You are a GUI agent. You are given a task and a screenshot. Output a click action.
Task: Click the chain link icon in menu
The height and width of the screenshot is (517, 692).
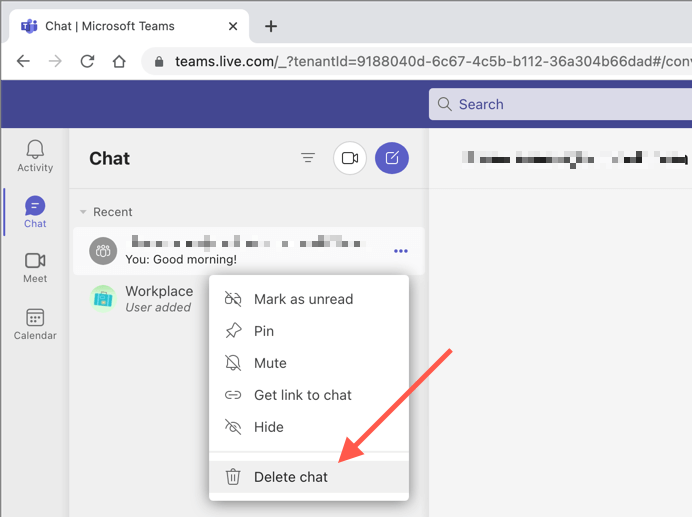click(233, 395)
